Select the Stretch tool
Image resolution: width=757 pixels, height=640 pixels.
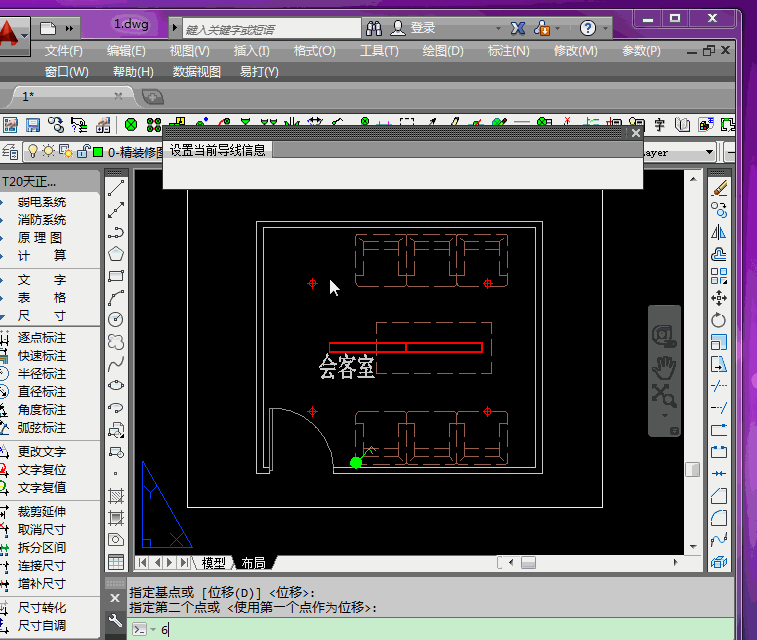coord(719,363)
